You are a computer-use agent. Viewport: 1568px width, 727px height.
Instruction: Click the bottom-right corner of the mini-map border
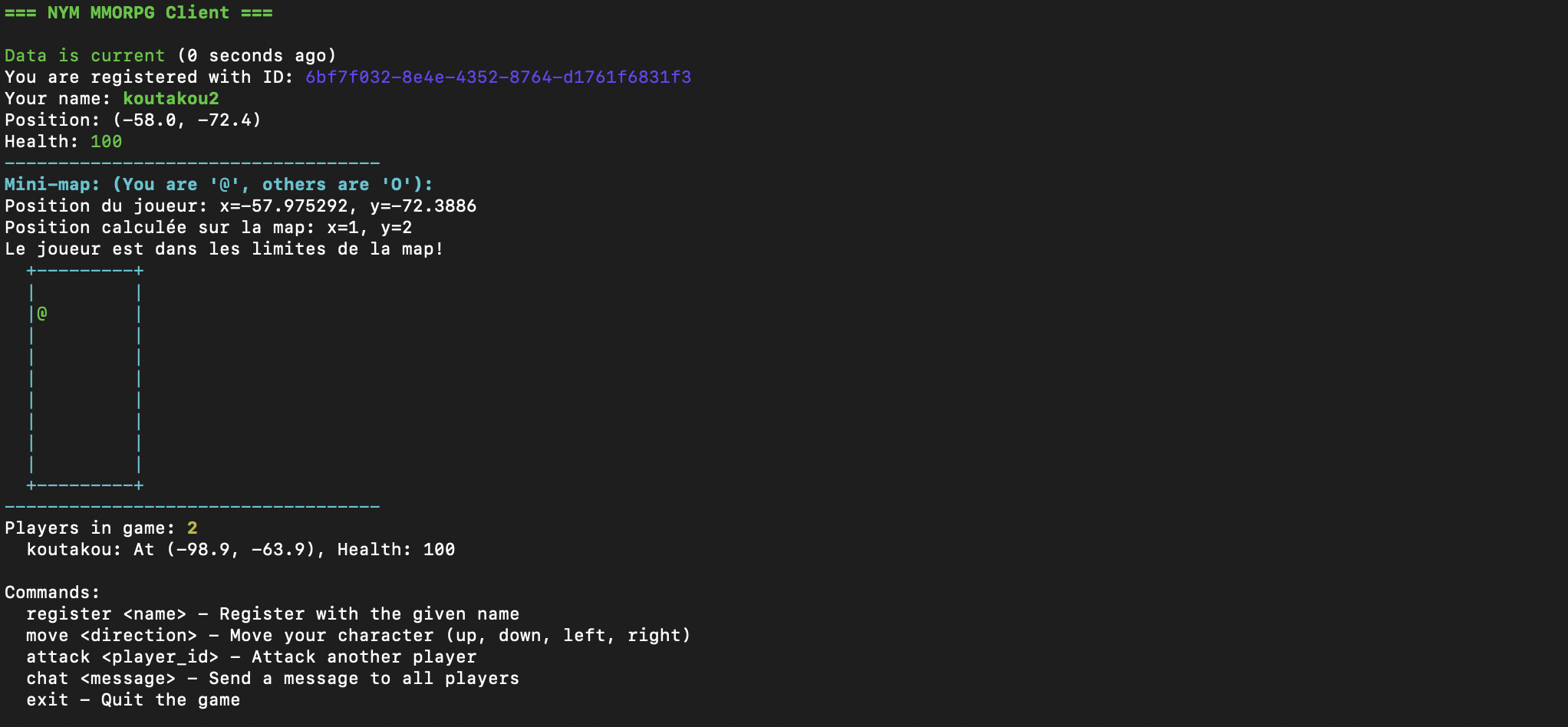tap(139, 485)
